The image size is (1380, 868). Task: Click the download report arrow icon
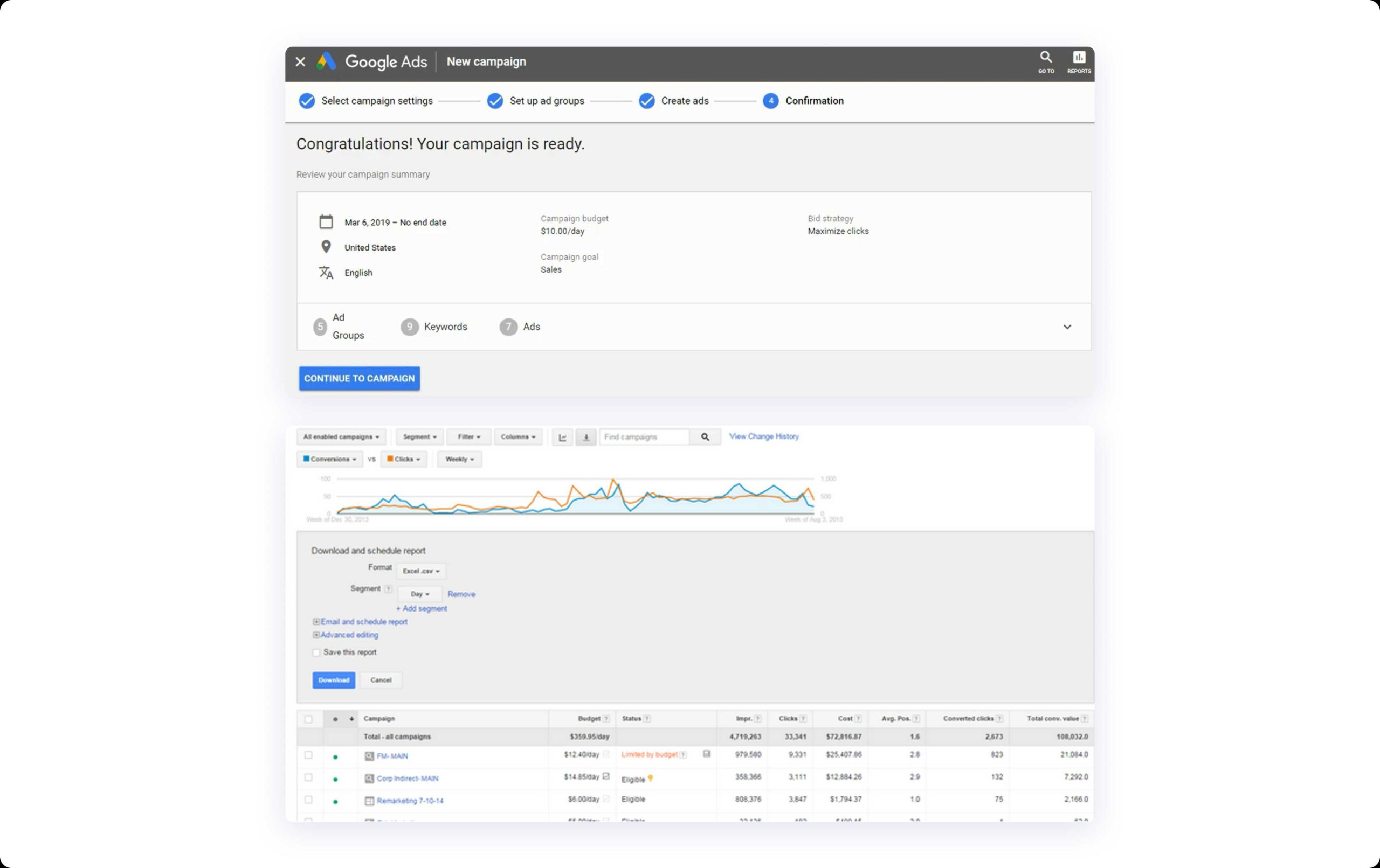[586, 437]
